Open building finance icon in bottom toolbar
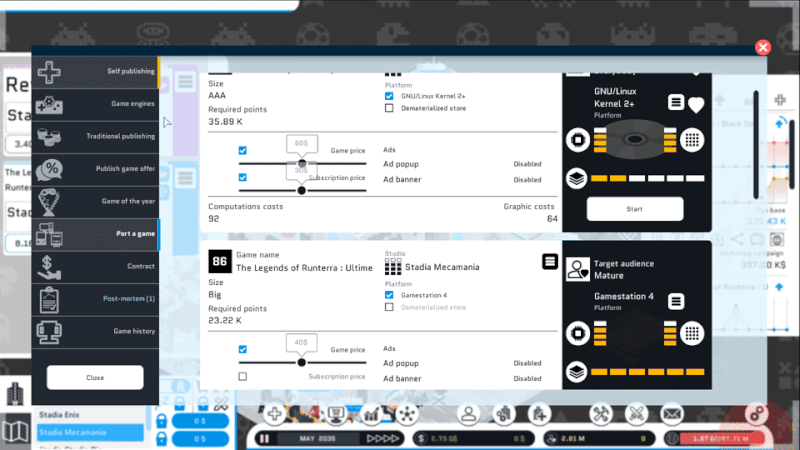 point(504,414)
